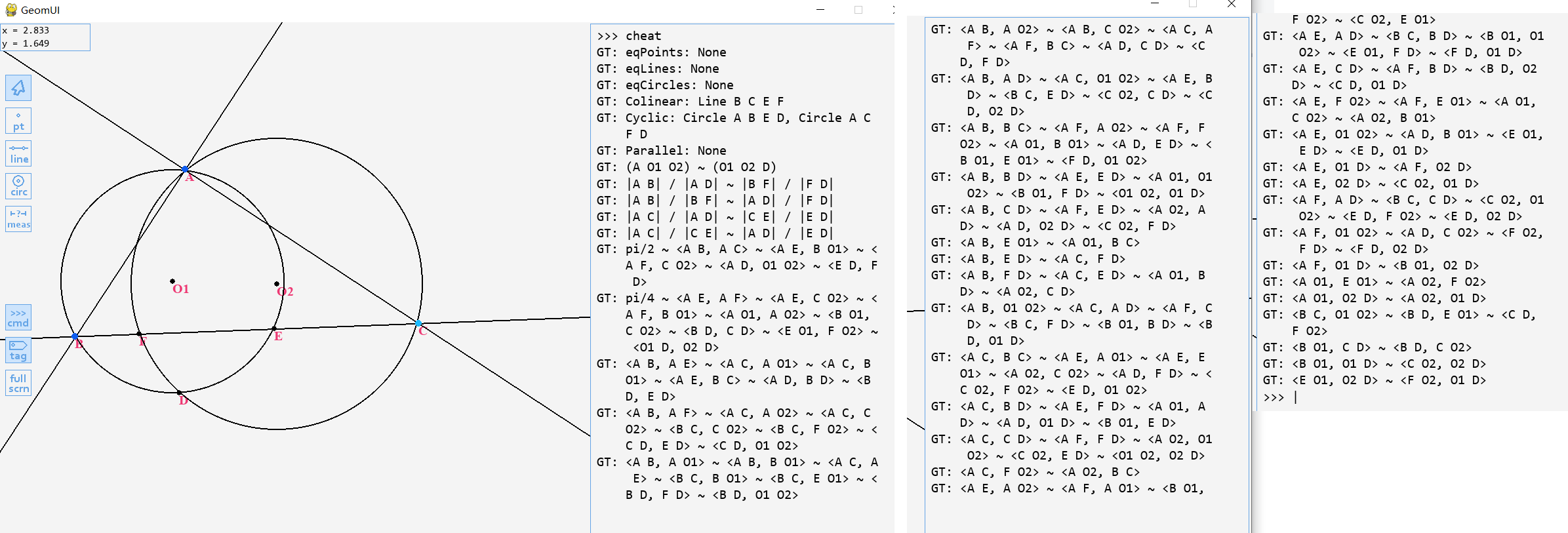1568x533 pixels.
Task: Click the black point E right of F
Action: coord(274,328)
